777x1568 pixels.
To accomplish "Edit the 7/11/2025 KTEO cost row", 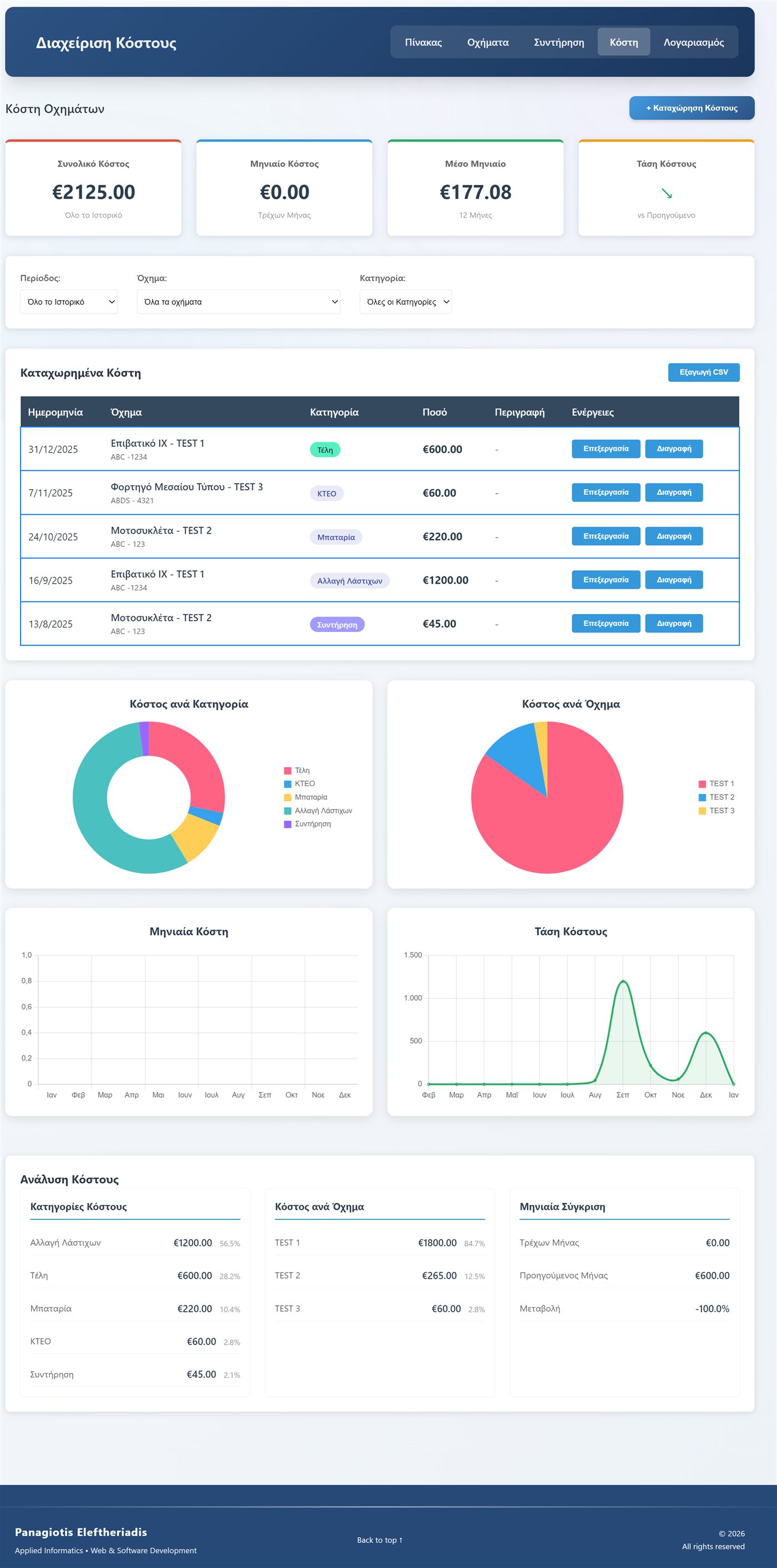I will 606,492.
